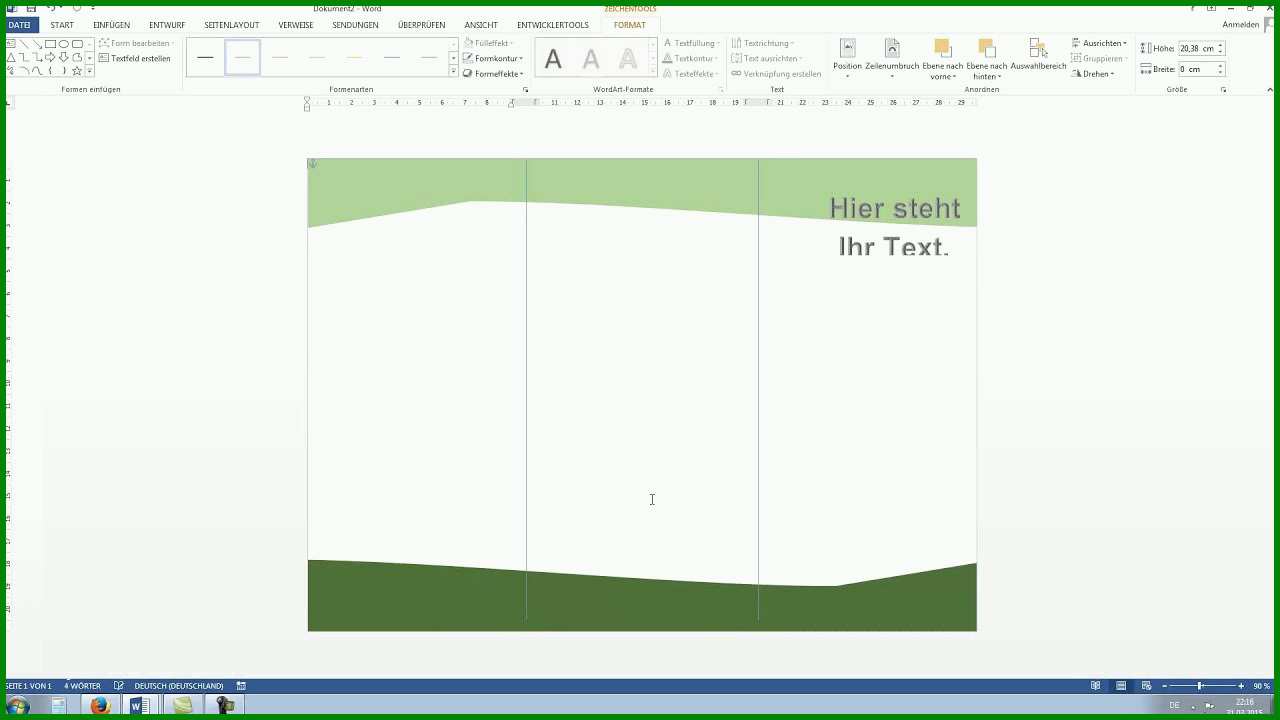Click the zoom slider handle
Screen dimensions: 1280x720
(x=1199, y=686)
